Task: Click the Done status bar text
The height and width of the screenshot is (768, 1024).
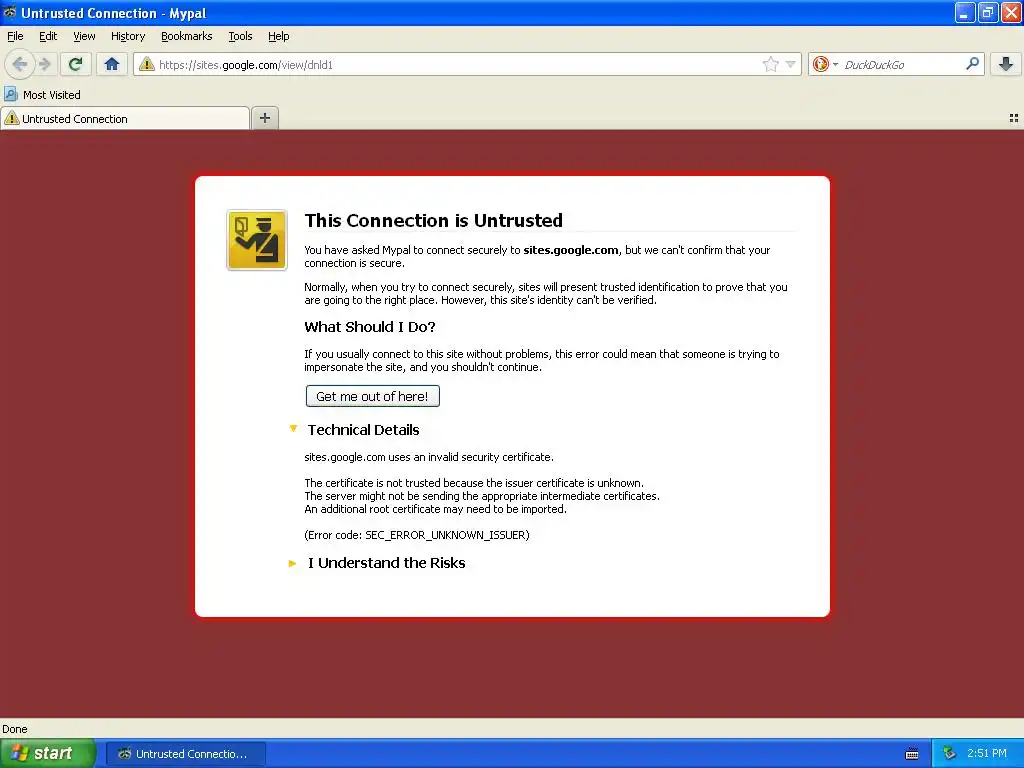Action: tap(15, 729)
